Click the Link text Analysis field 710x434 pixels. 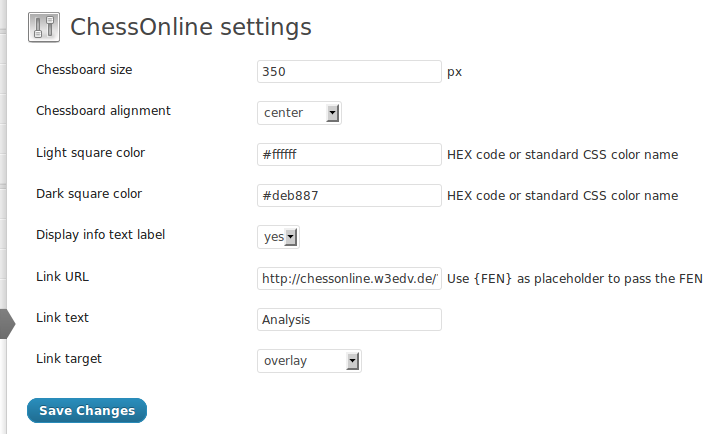(349, 319)
